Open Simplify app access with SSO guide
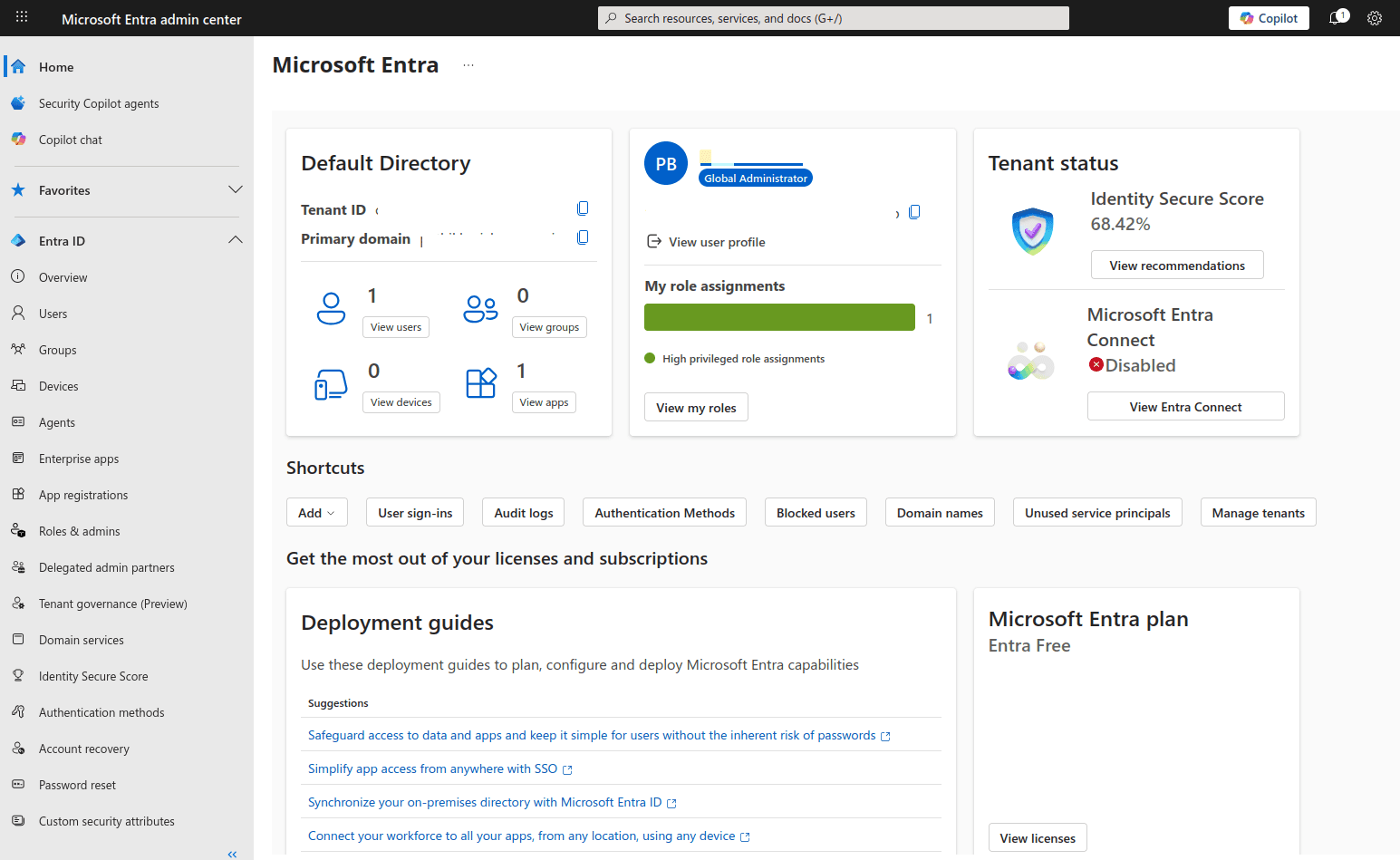 tap(440, 768)
